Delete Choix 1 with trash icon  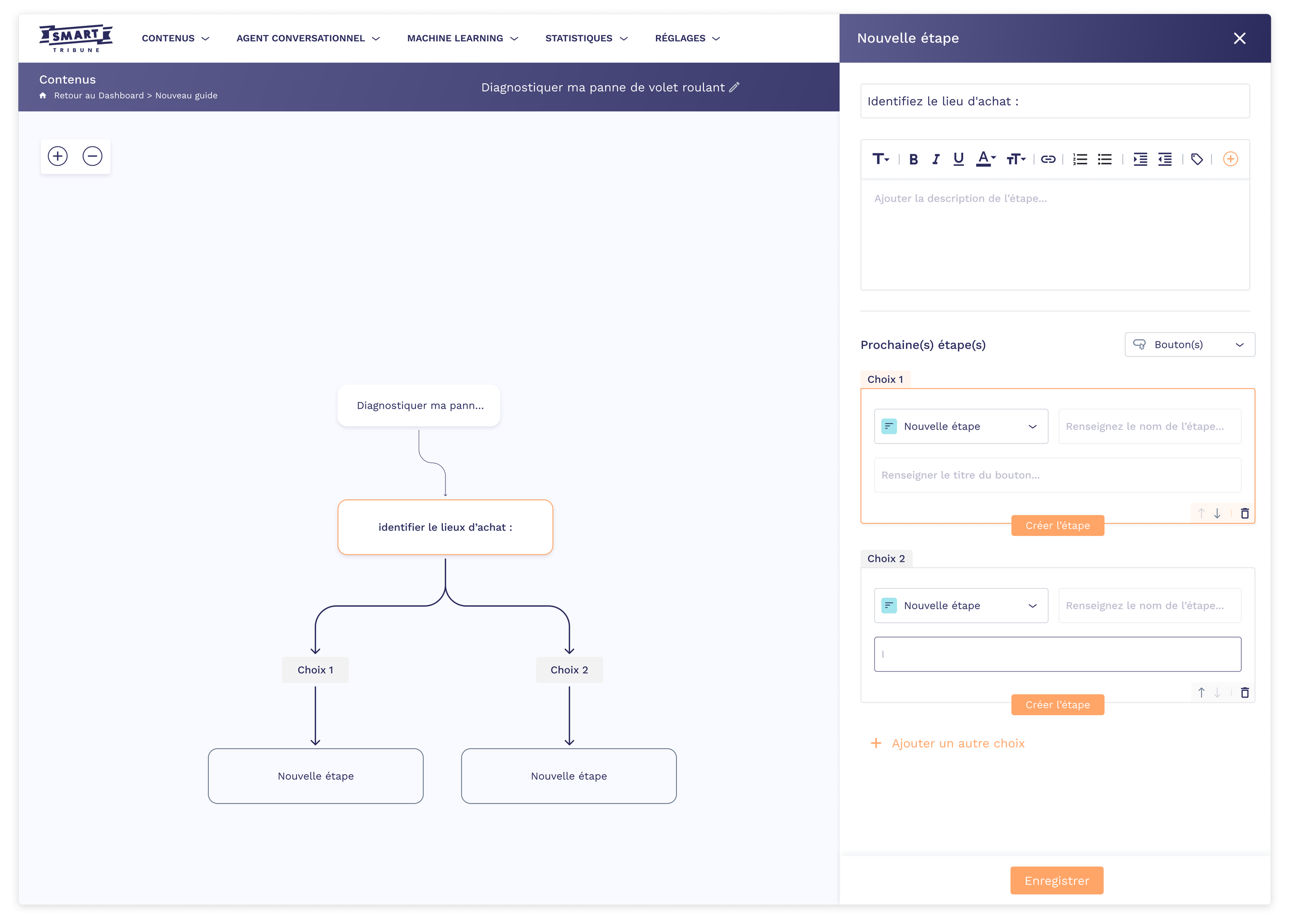tap(1245, 513)
